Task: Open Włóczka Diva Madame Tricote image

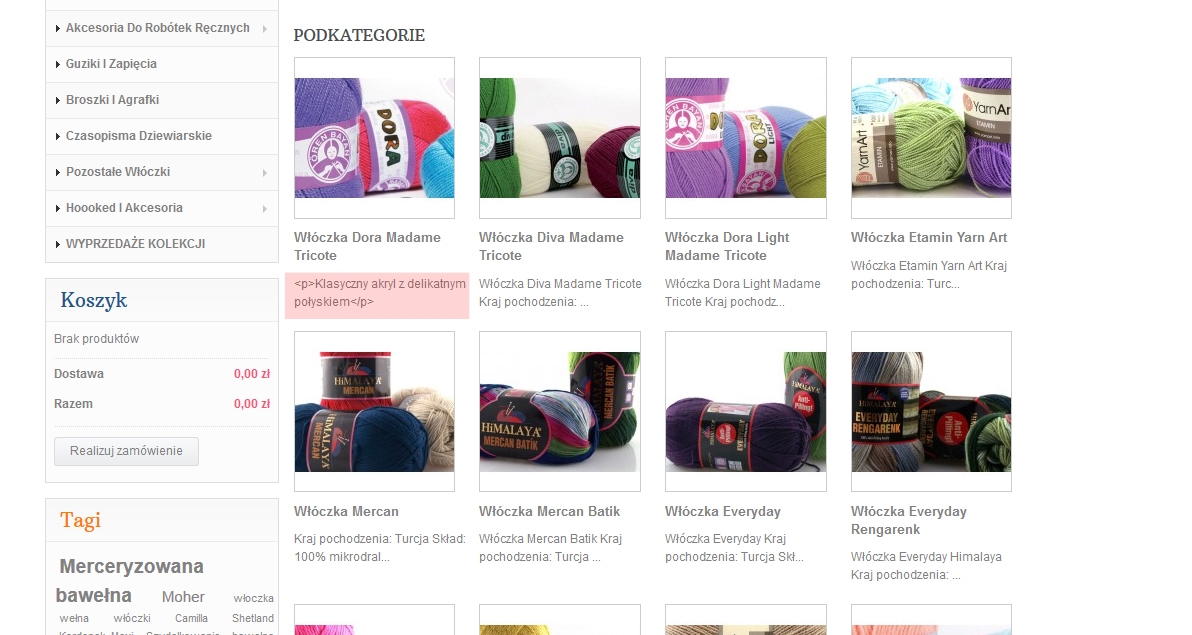Action: [560, 138]
